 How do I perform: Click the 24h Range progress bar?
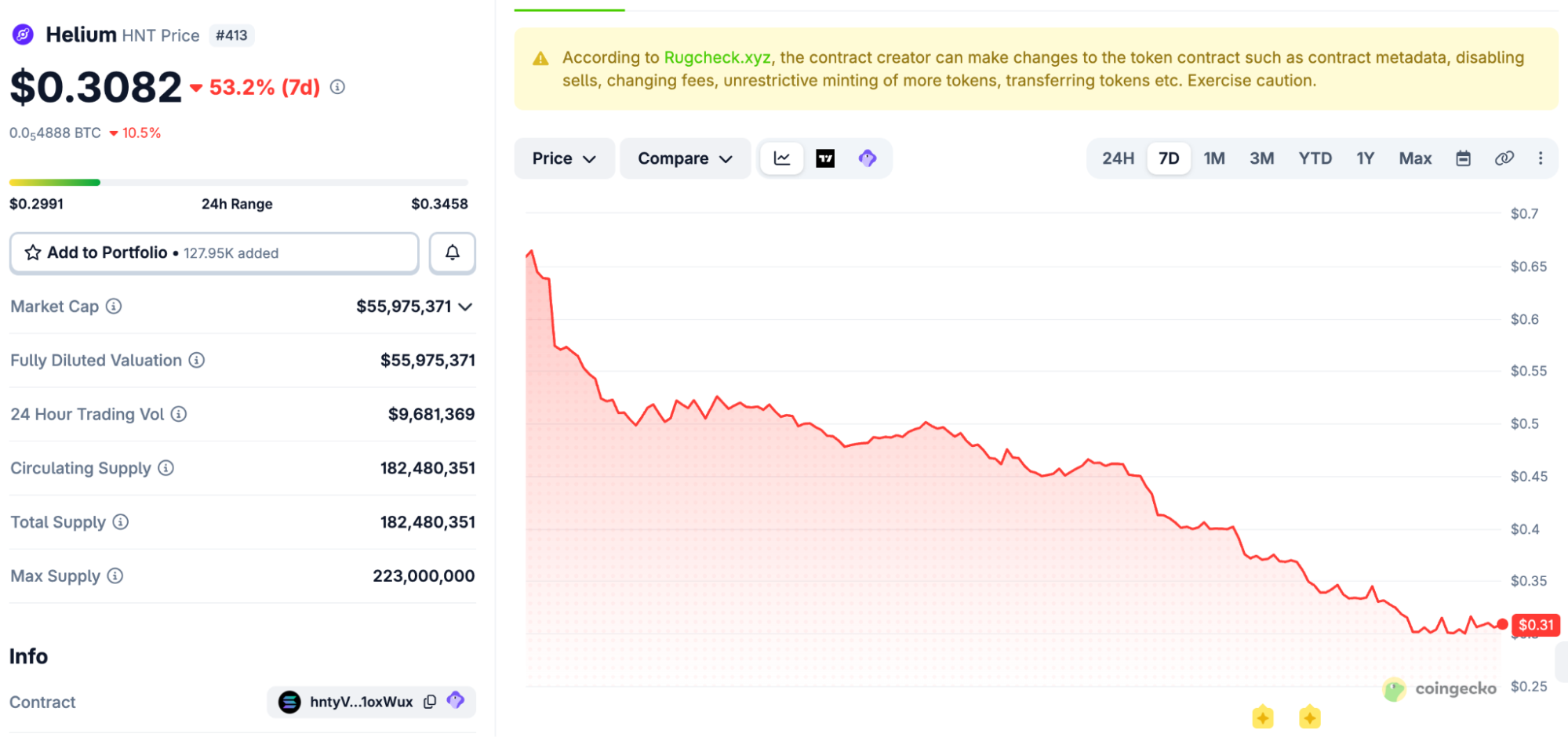pyautogui.click(x=238, y=183)
